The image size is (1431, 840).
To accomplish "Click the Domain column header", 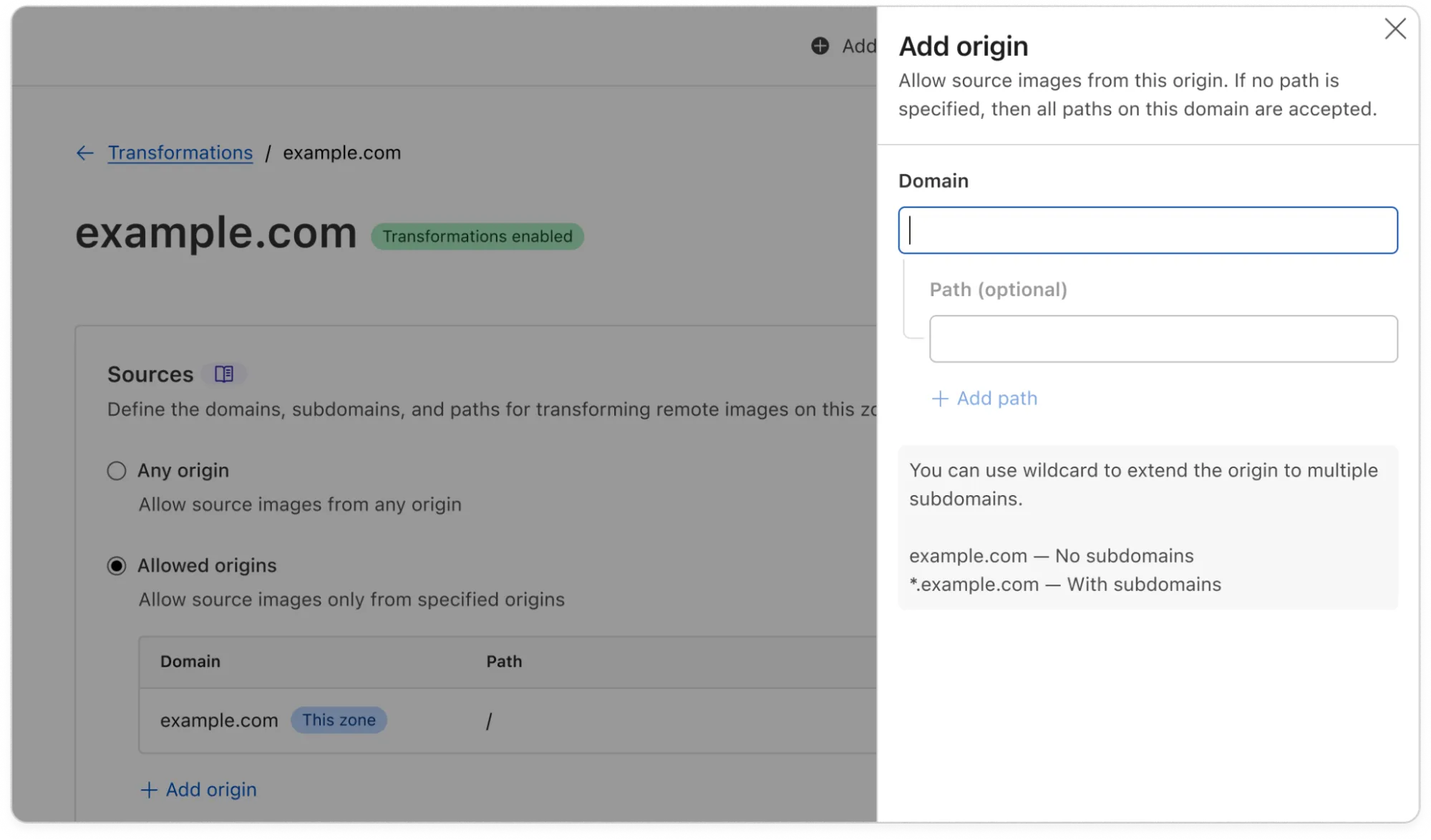I will coord(190,662).
